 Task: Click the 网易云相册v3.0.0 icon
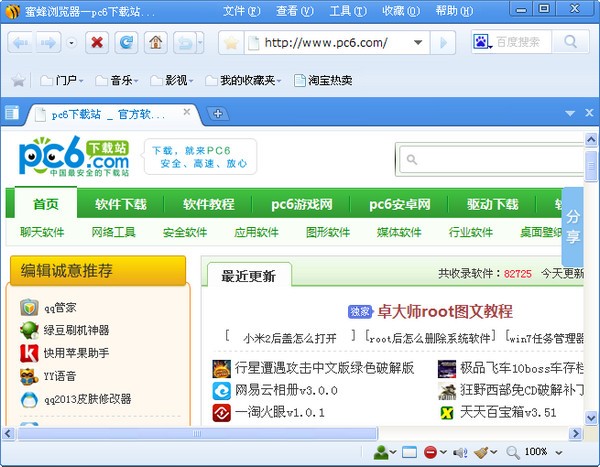pyautogui.click(x=222, y=390)
